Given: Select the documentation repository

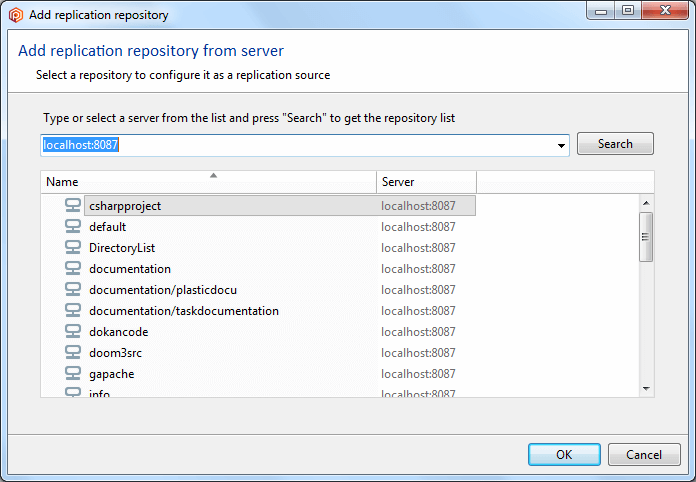Looking at the screenshot, I should tap(130, 269).
